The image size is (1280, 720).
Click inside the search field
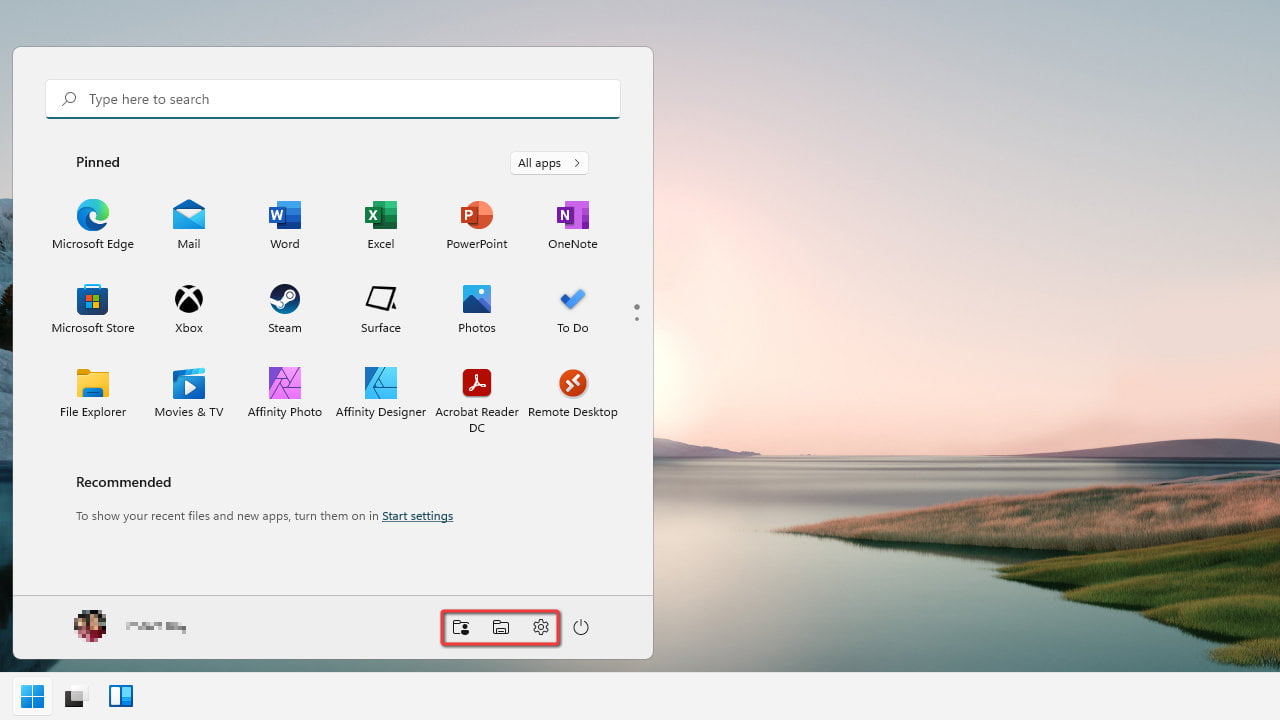pyautogui.click(x=332, y=98)
